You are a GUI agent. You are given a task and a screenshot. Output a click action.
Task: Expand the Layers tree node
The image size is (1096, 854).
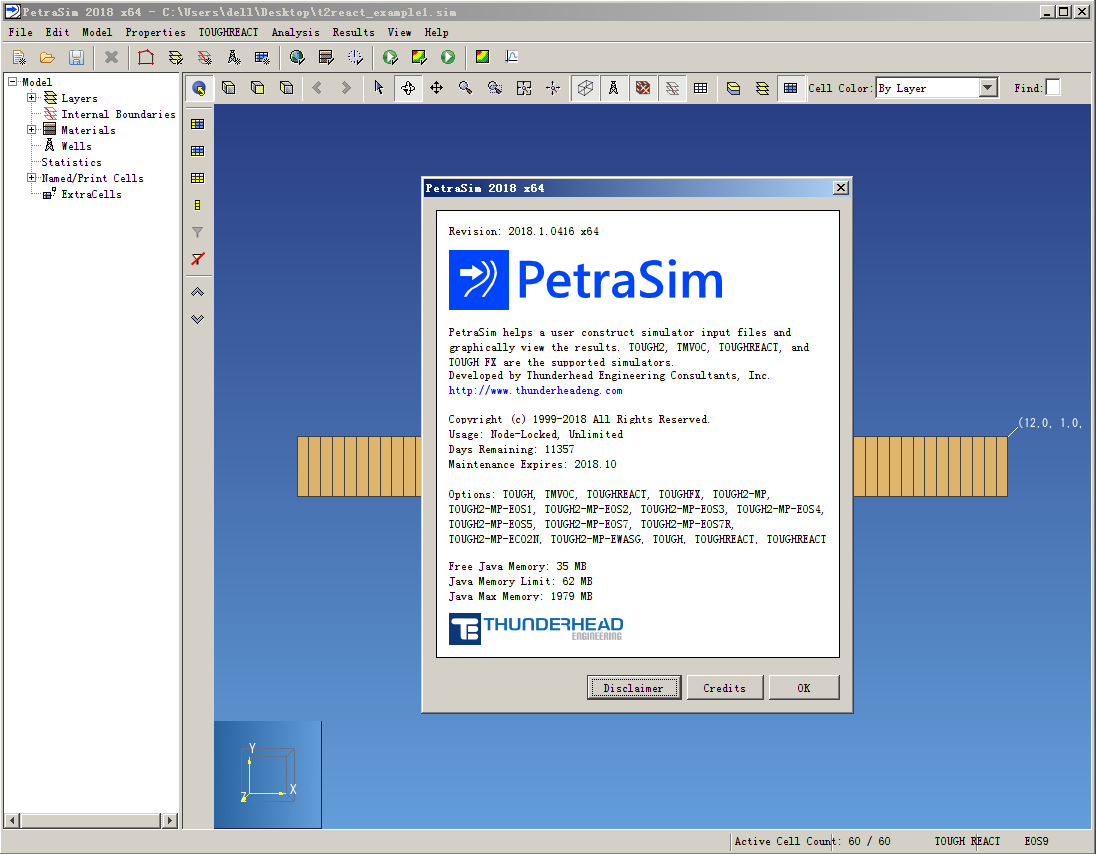(31, 98)
